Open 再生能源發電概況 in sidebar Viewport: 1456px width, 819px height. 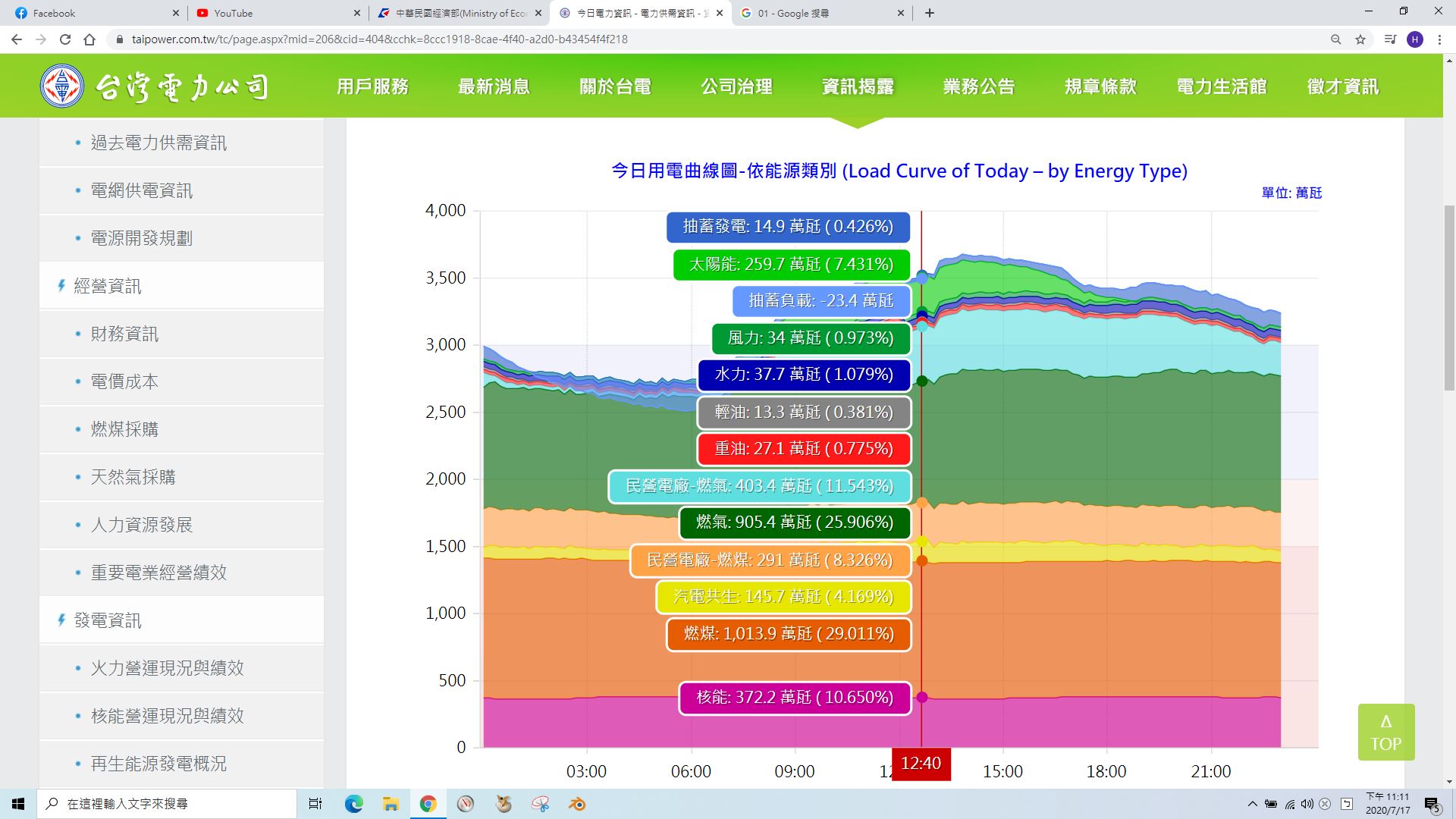coord(181,764)
